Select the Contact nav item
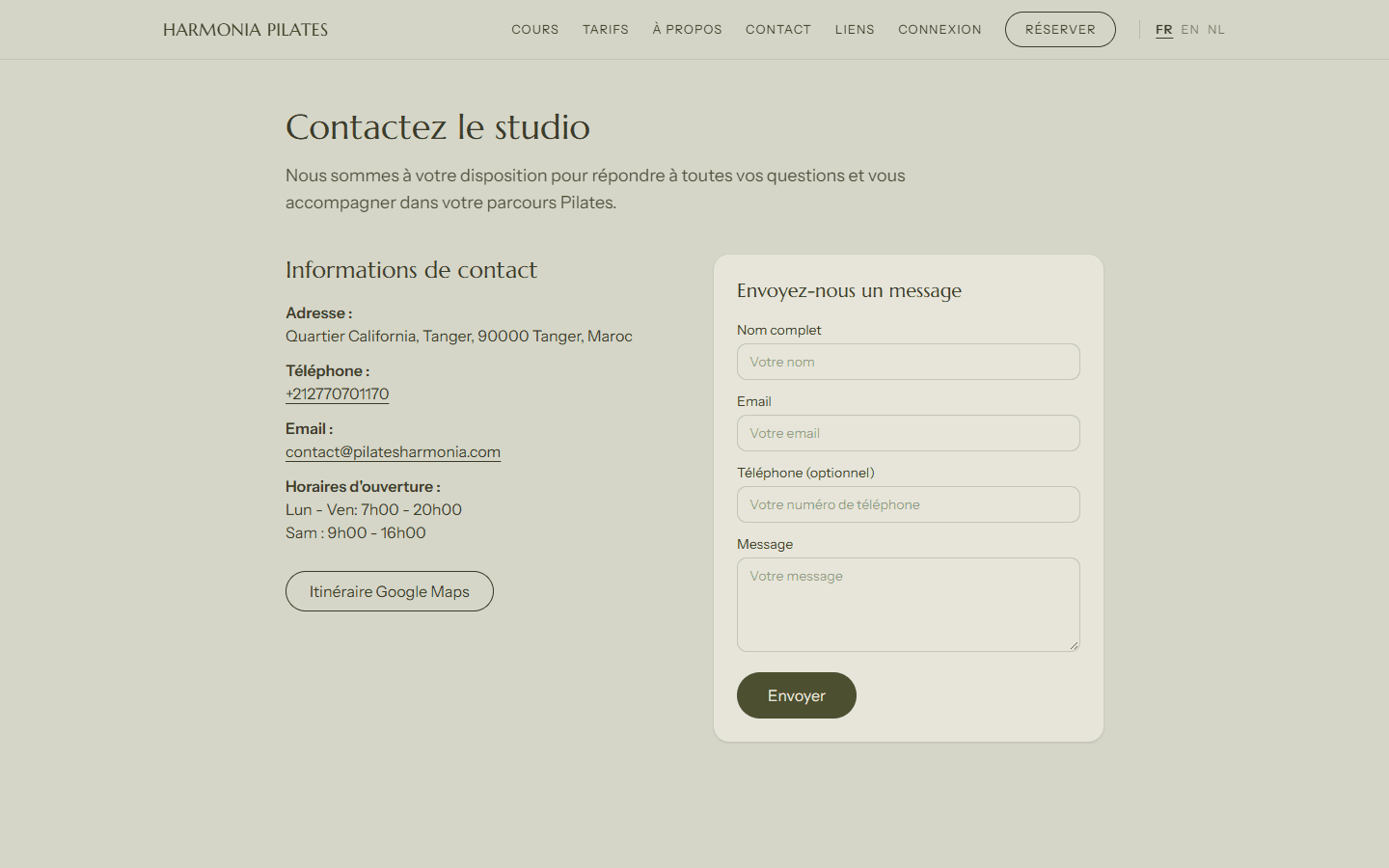Viewport: 1389px width, 868px height. (778, 30)
